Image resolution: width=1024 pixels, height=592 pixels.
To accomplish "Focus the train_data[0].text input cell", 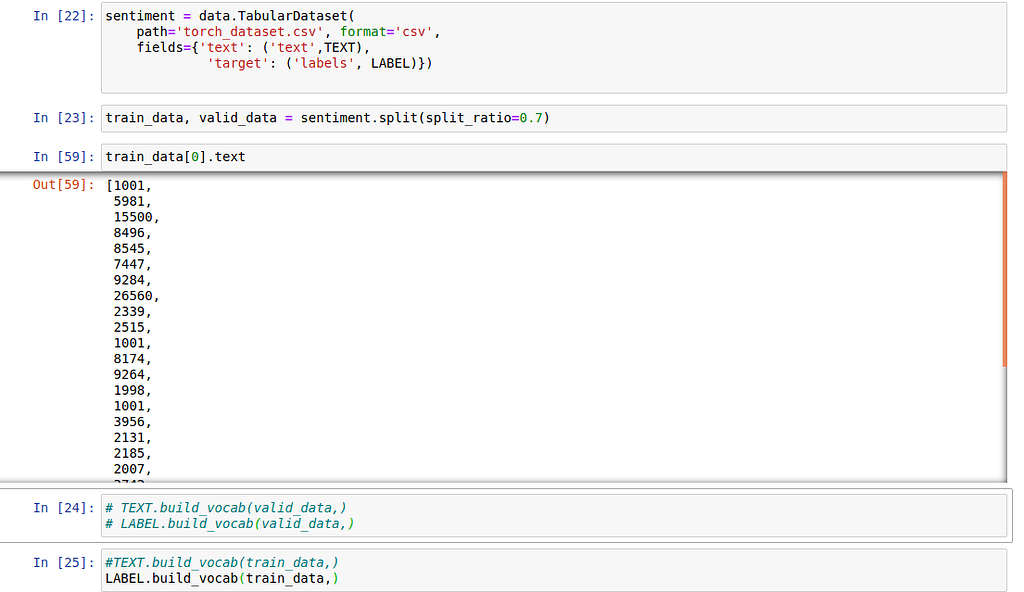I will click(x=600, y=157).
